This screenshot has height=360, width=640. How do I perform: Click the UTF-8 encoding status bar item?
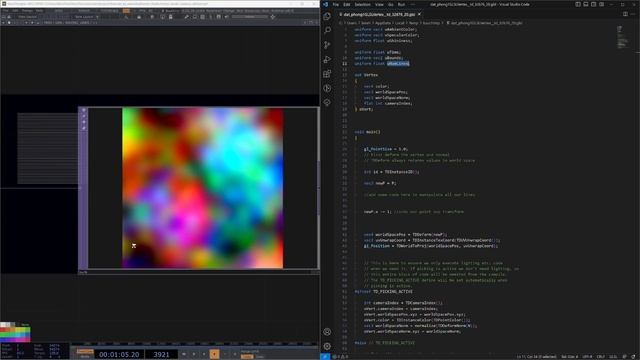pyautogui.click(x=587, y=357)
